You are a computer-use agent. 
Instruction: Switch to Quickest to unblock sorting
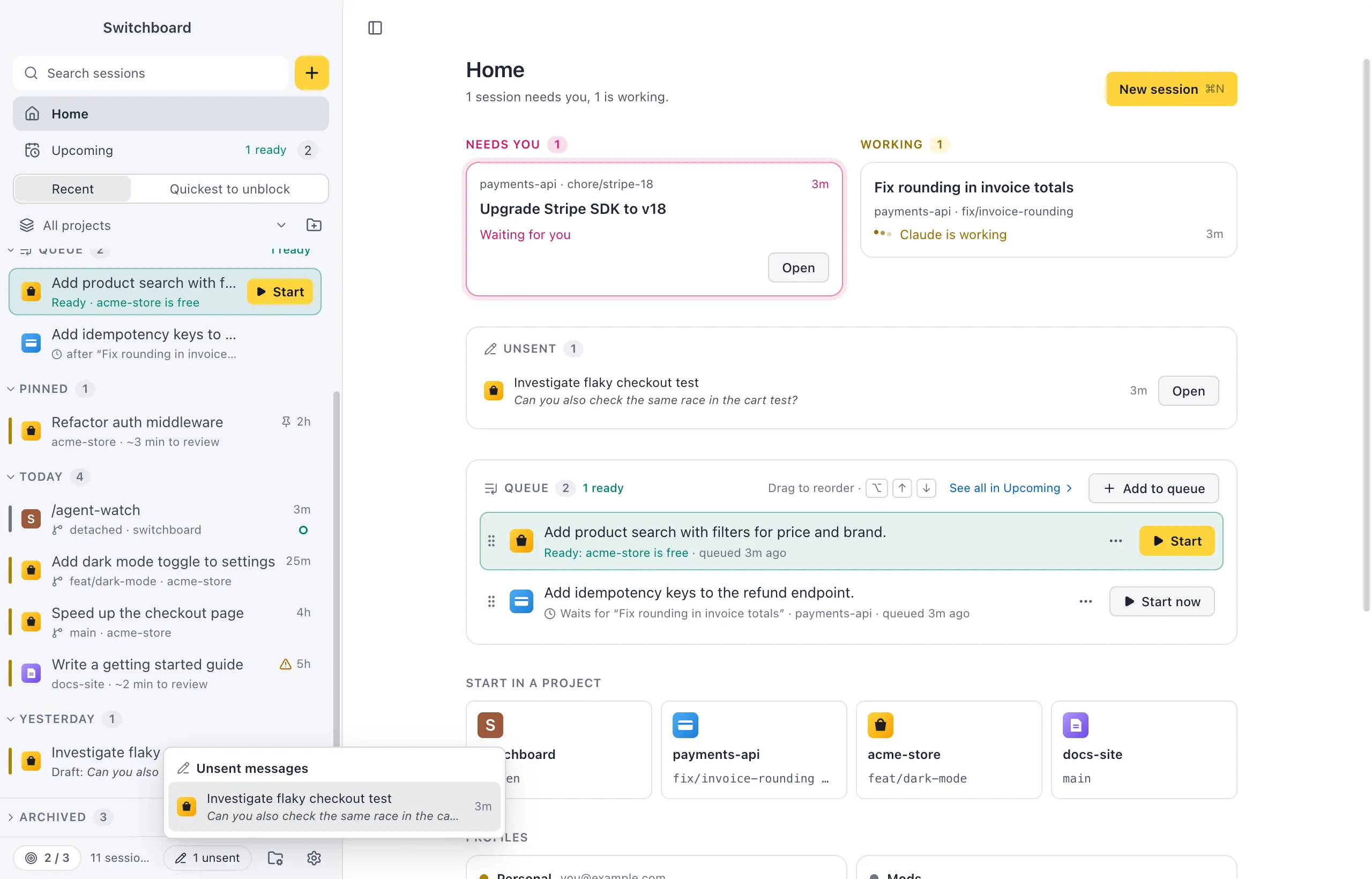coord(229,189)
